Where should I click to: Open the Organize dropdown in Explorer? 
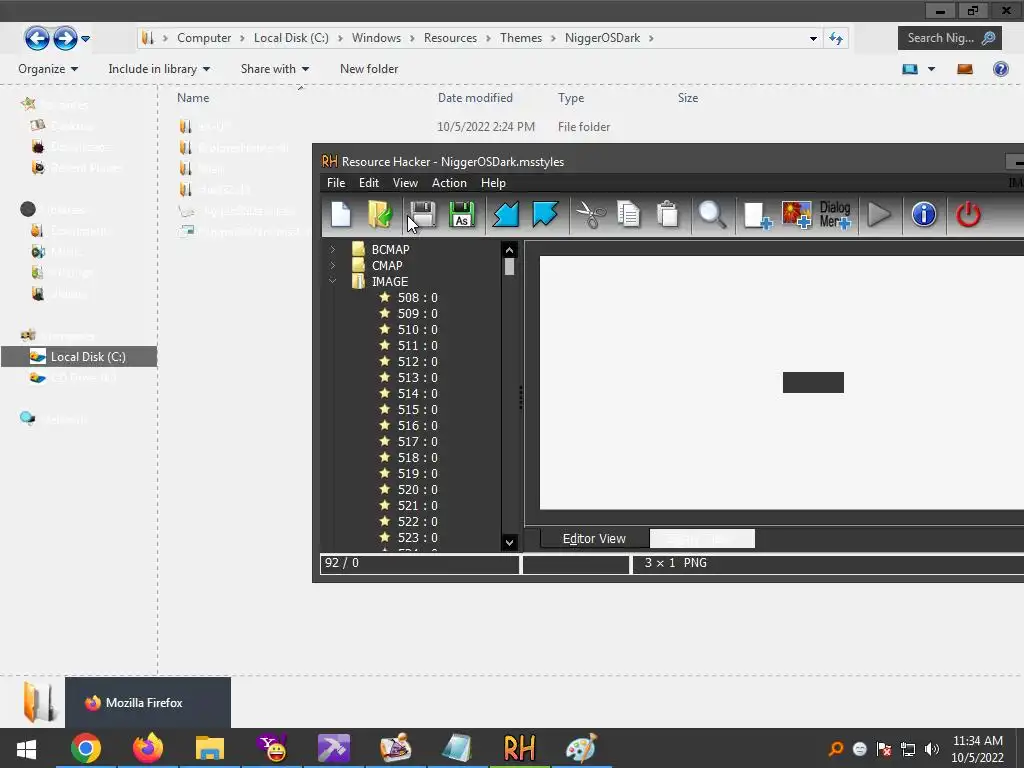click(48, 69)
